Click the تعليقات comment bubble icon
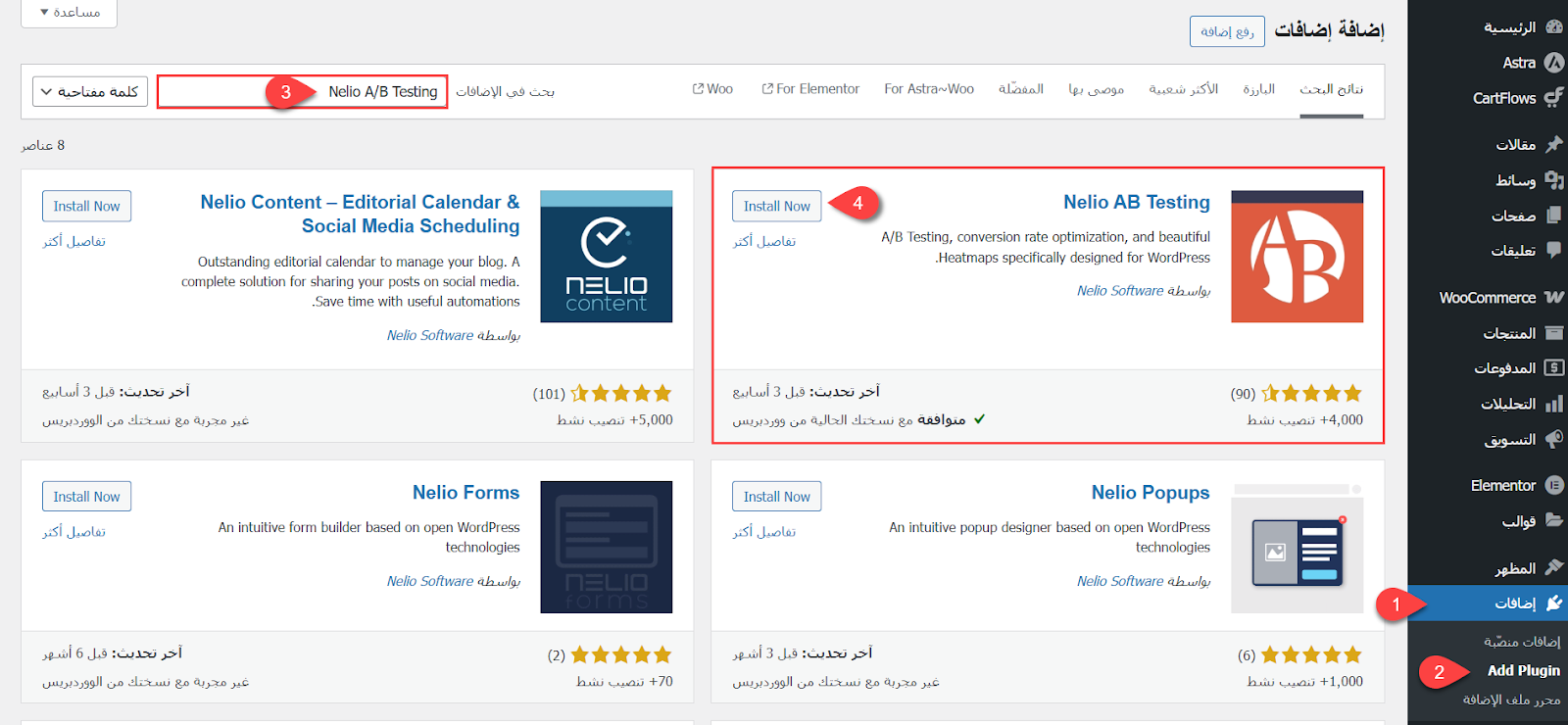This screenshot has width=1568, height=725. [x=1553, y=250]
